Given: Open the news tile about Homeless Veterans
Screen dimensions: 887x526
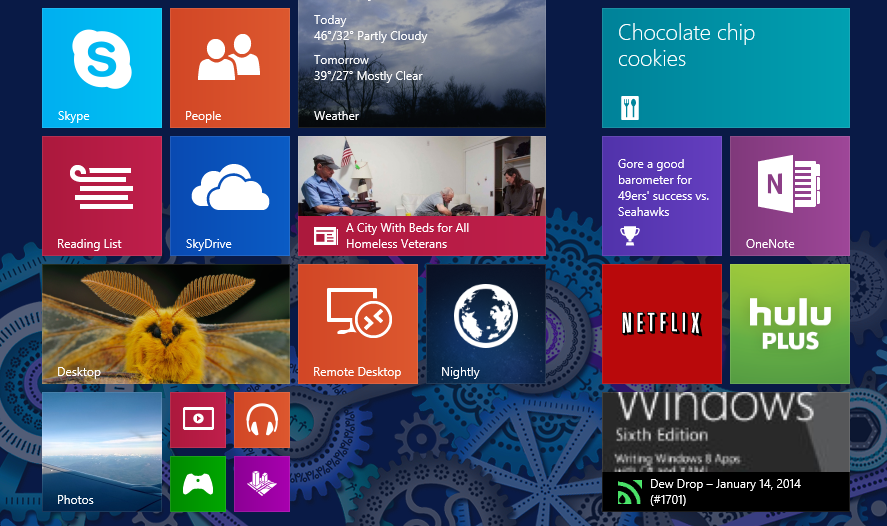Looking at the screenshot, I should (422, 196).
